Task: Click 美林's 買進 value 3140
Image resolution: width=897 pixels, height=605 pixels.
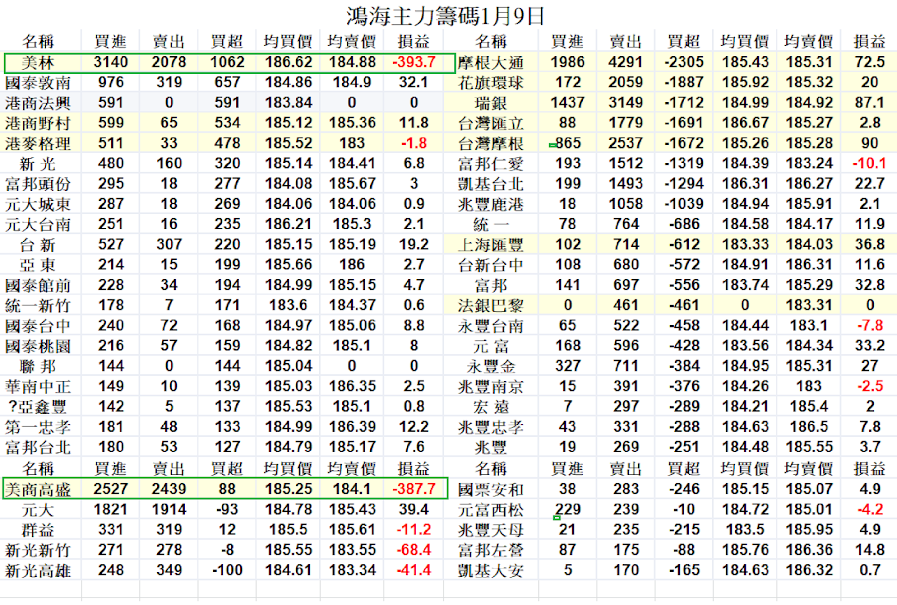Action: click(111, 62)
